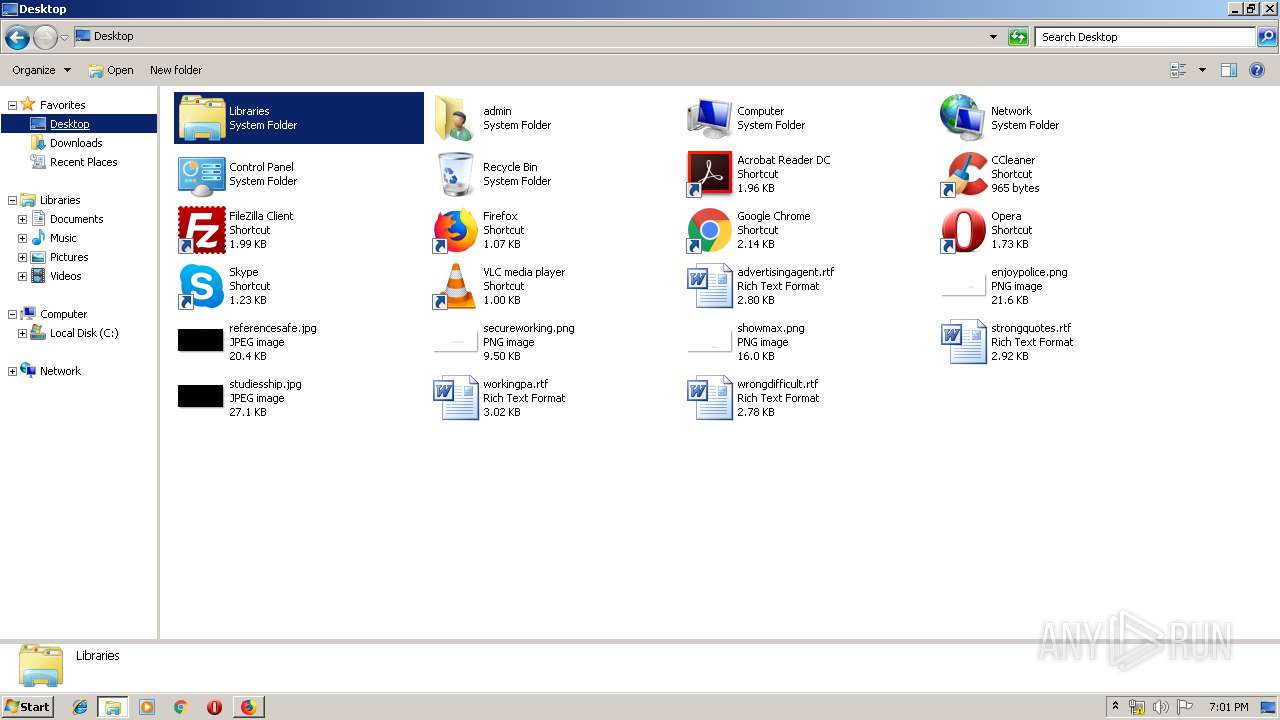The width and height of the screenshot is (1280, 720).
Task: Expand the Network tree node
Action: pos(12,371)
